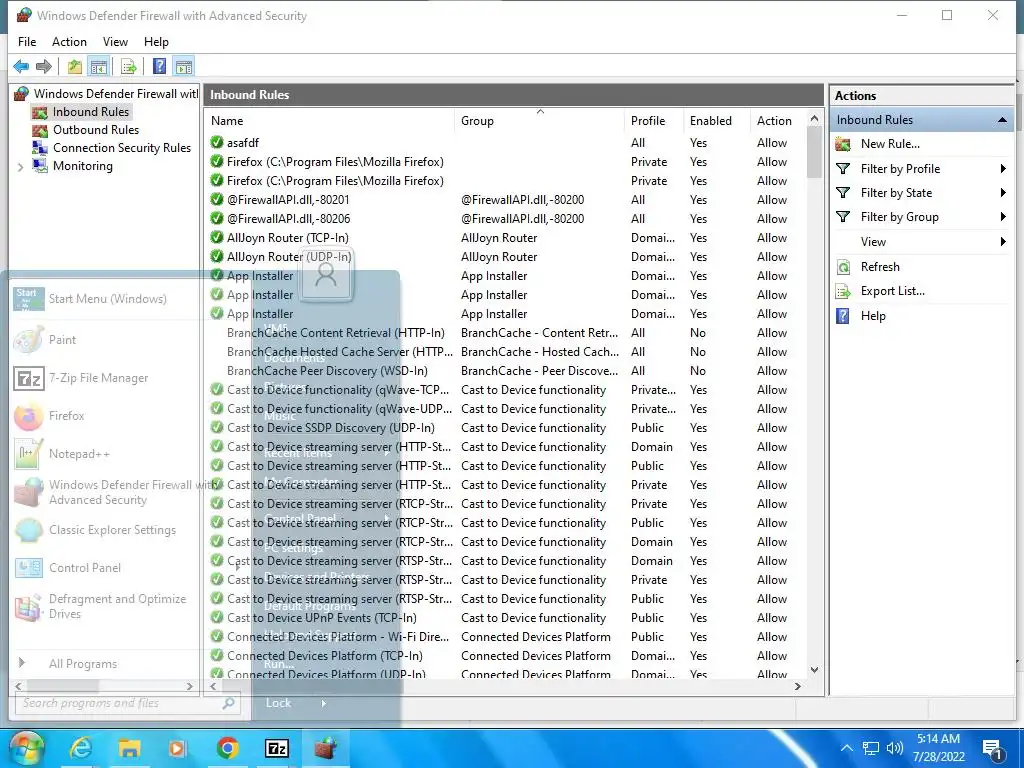Open the View submenu arrow in Actions

(x=1003, y=242)
